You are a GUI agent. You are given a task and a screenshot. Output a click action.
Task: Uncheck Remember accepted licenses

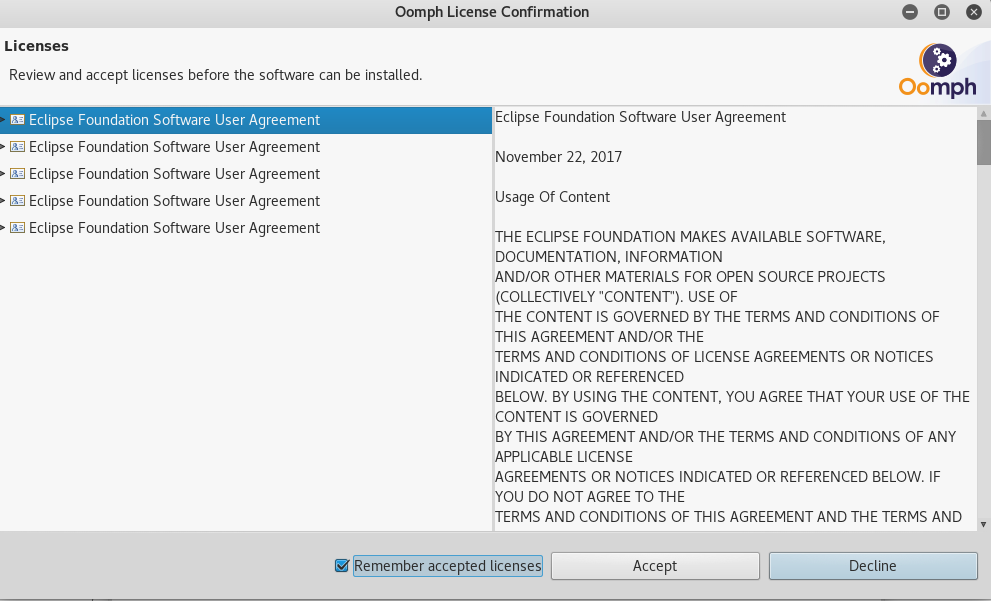click(341, 565)
